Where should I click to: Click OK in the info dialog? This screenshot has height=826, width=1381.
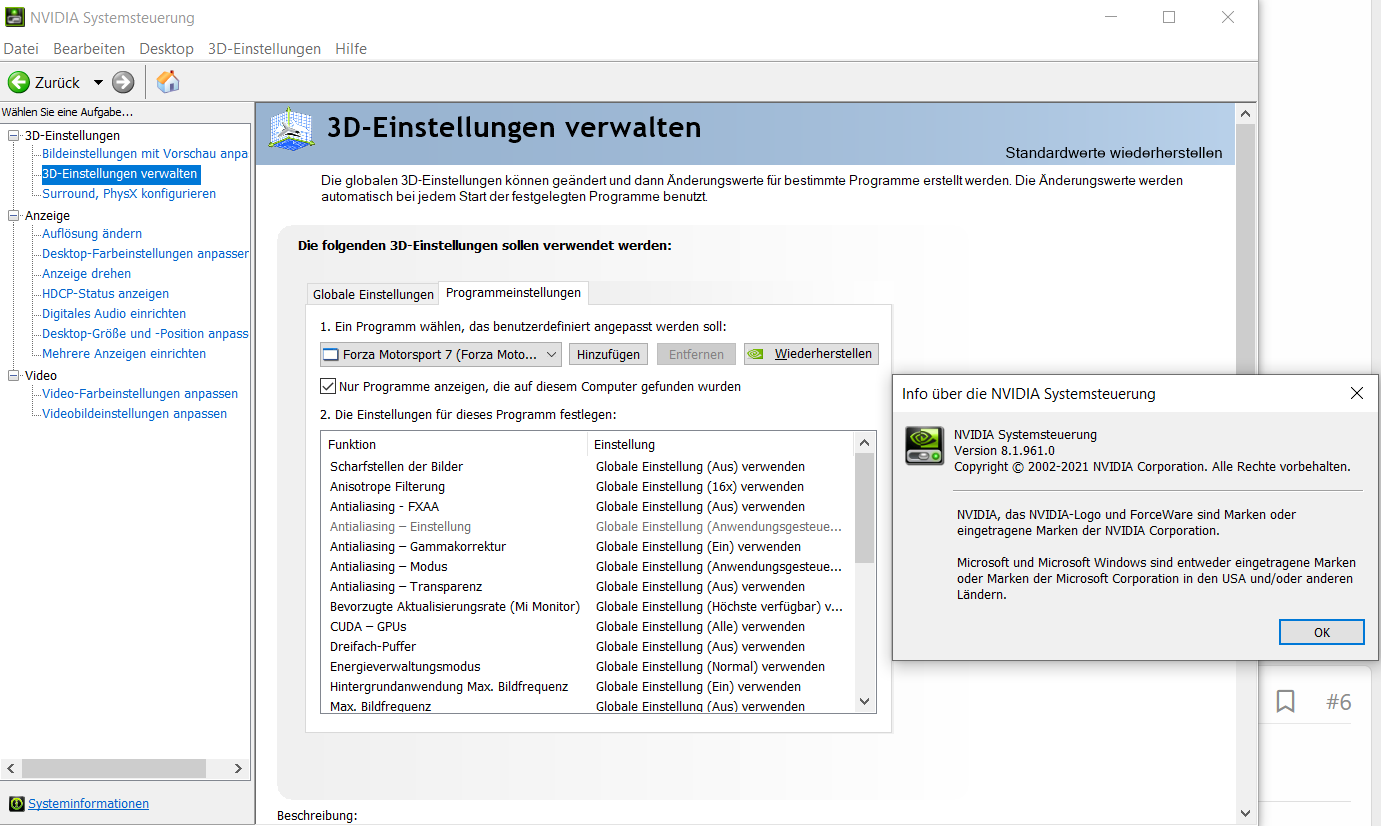click(1321, 632)
